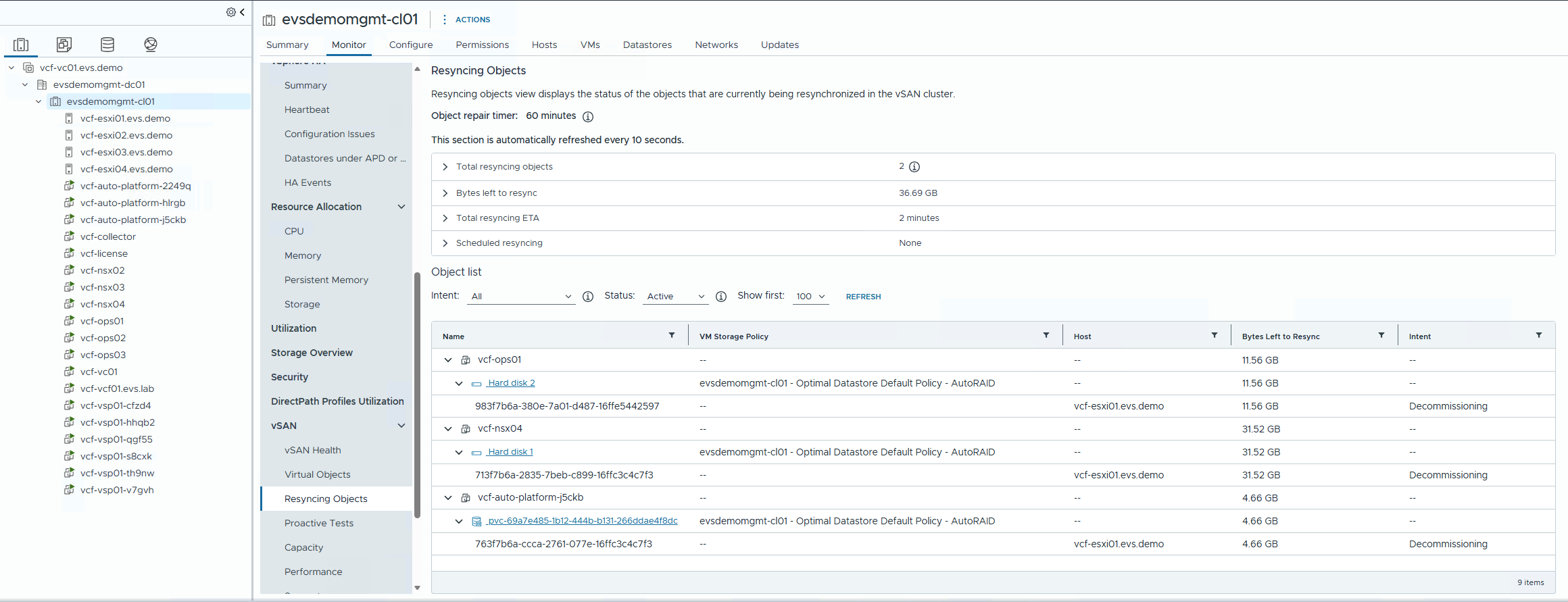Screen dimensions: 1568x602
Task: Open filter for Bytes Left to Resync column
Action: pyautogui.click(x=1381, y=336)
